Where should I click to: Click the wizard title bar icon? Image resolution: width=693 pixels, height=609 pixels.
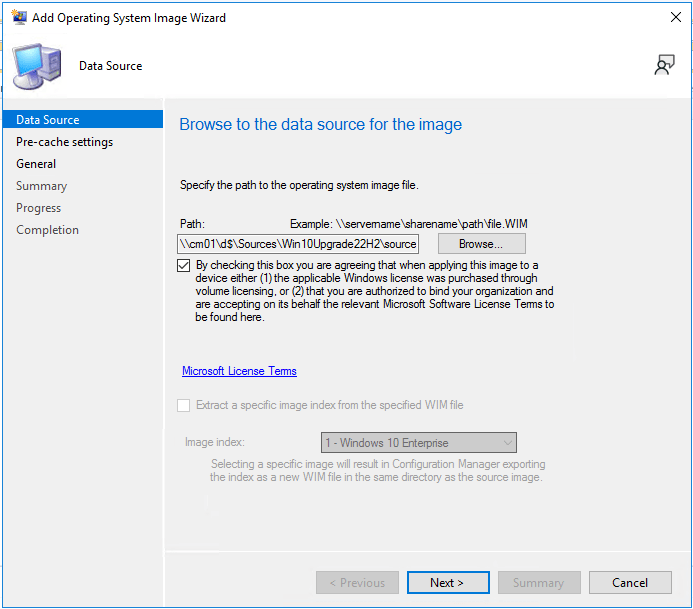[x=19, y=17]
